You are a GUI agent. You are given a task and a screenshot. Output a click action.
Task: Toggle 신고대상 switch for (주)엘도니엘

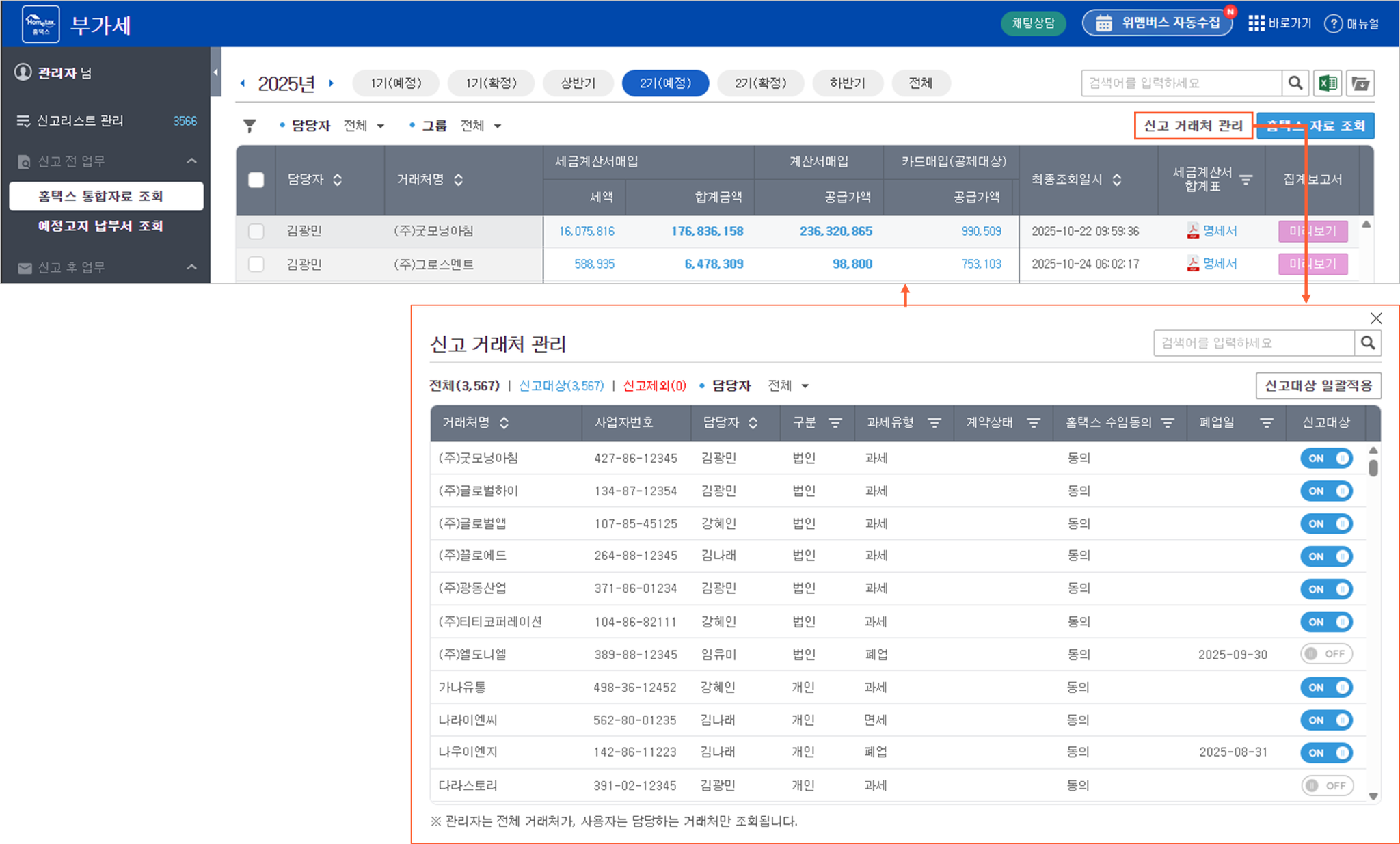click(1326, 654)
